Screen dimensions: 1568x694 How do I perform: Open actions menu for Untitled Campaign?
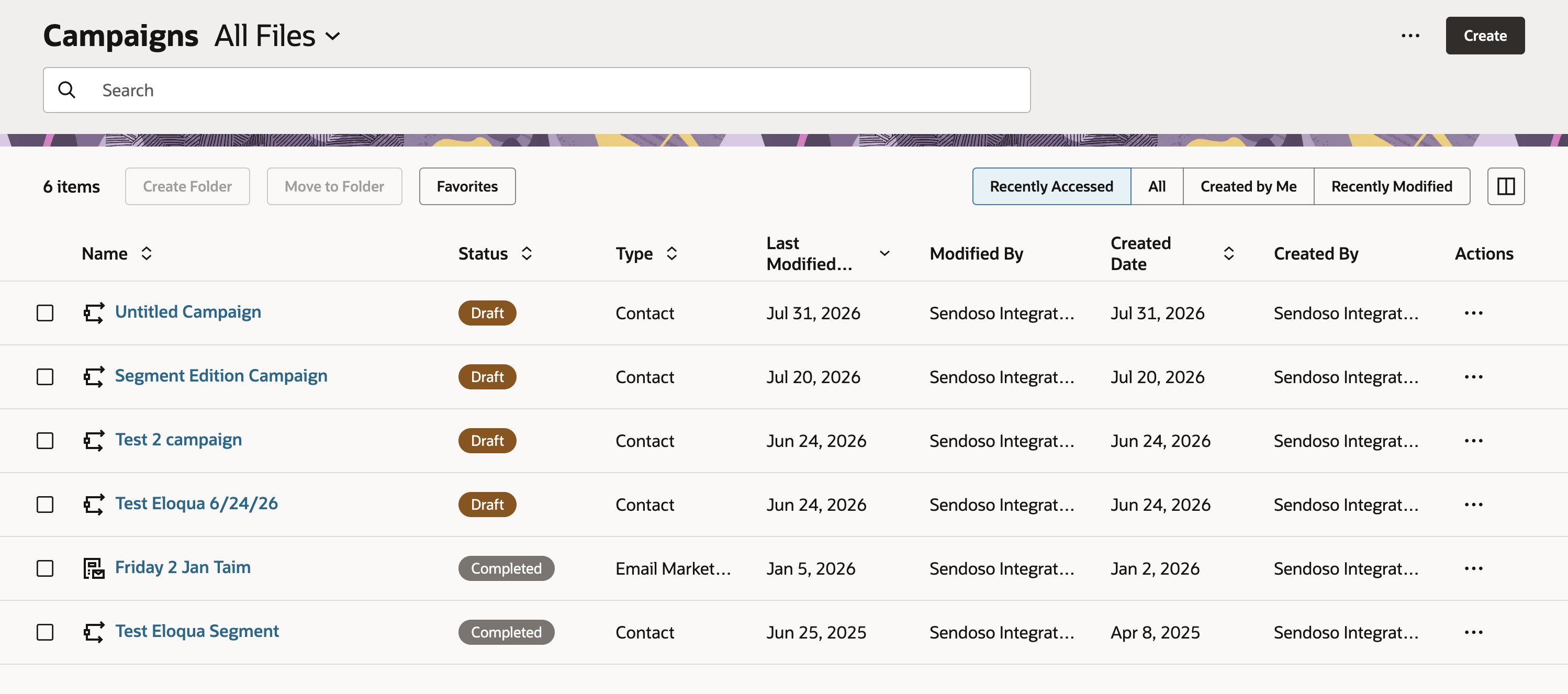click(1473, 313)
